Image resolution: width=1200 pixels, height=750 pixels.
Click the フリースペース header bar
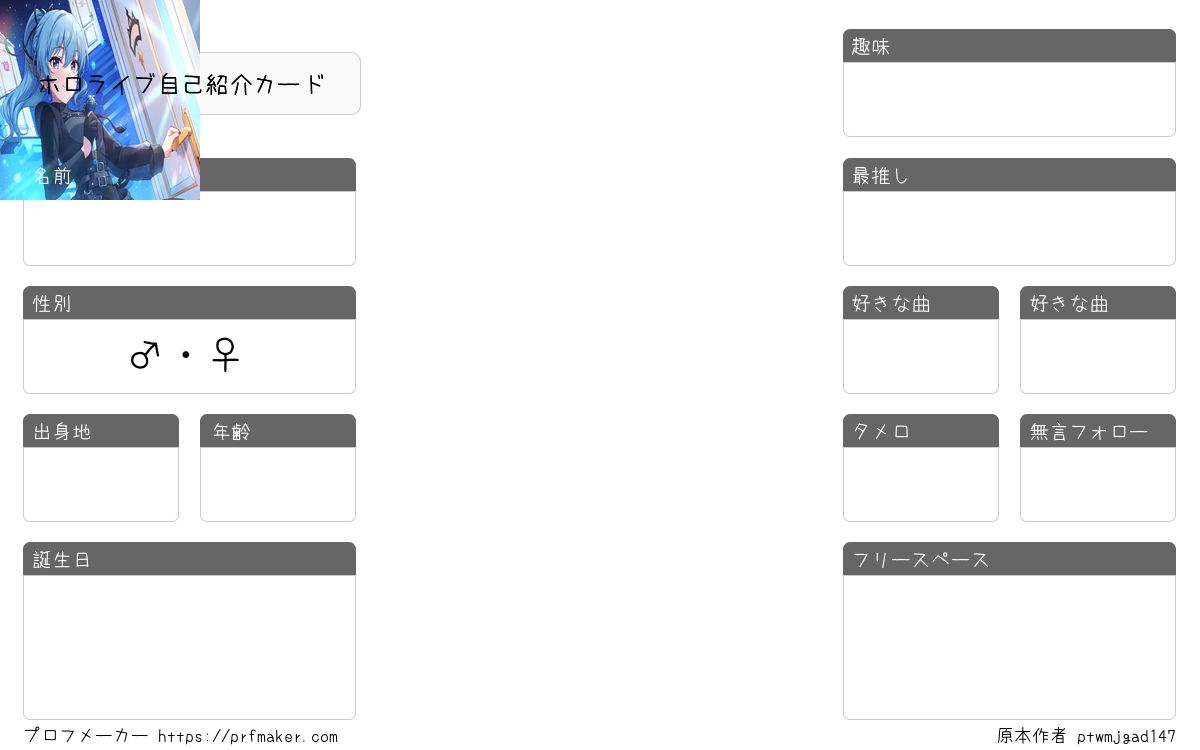(x=1009, y=559)
